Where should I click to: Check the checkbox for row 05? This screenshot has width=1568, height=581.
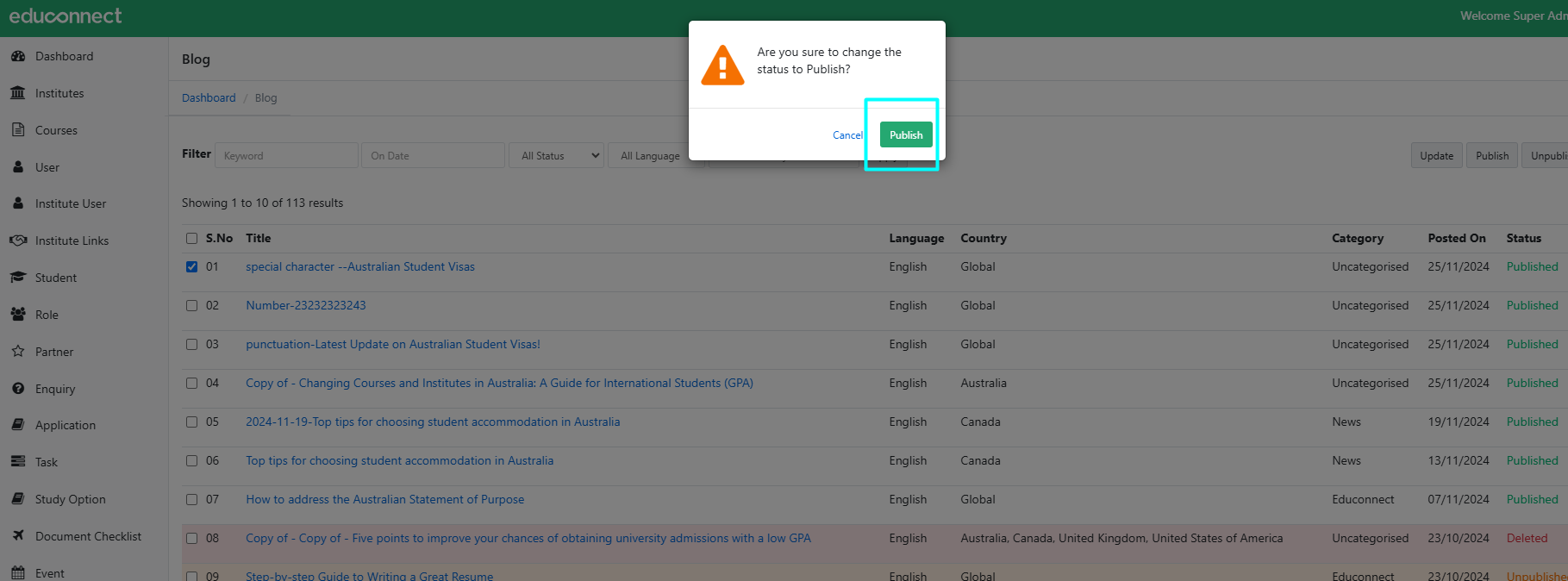191,422
